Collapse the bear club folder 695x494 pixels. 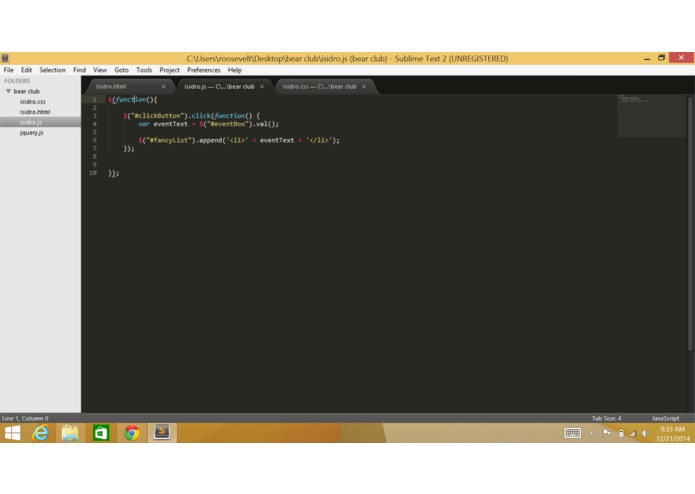point(8,91)
